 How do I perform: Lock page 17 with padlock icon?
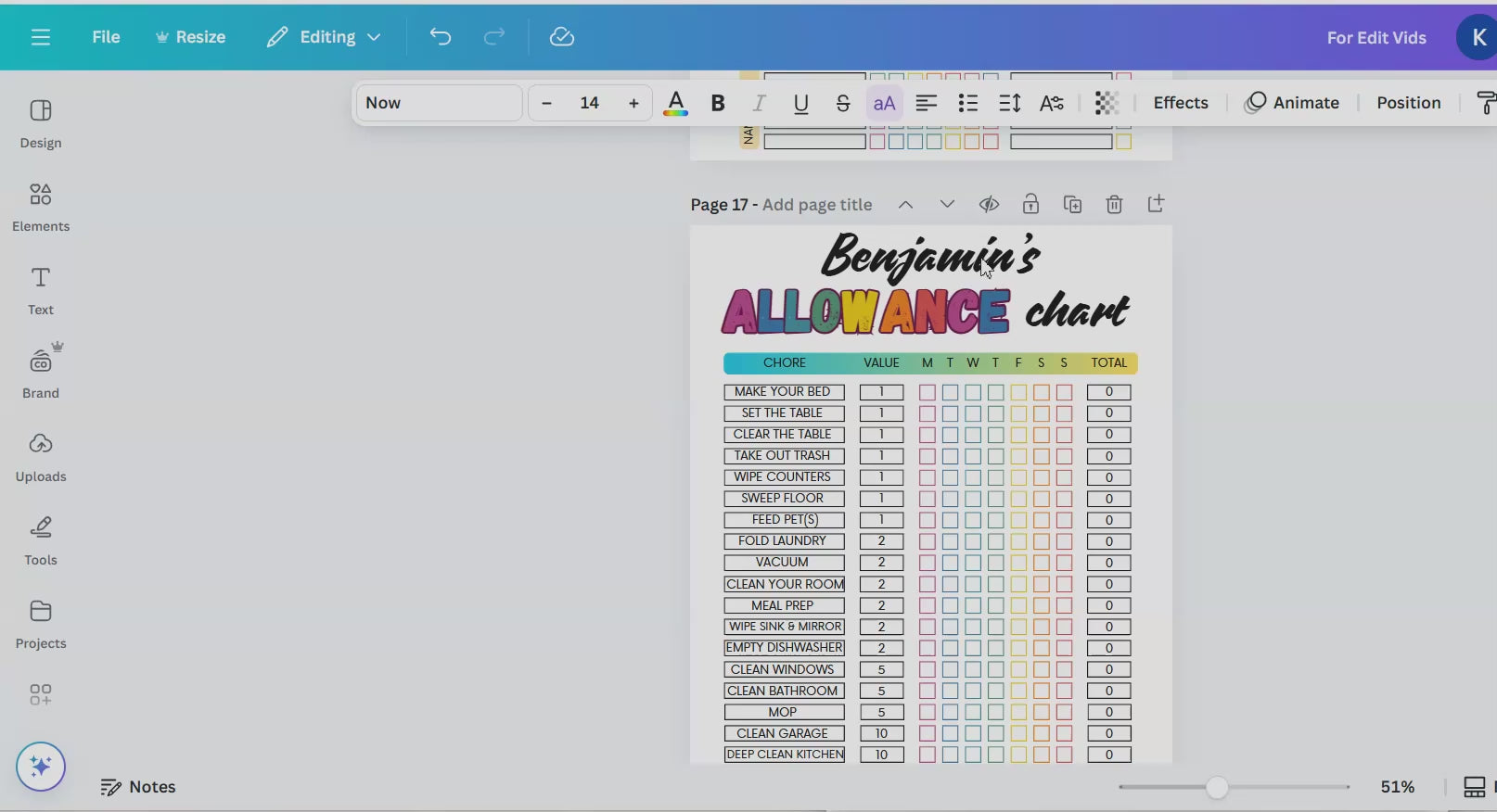pyautogui.click(x=1030, y=205)
